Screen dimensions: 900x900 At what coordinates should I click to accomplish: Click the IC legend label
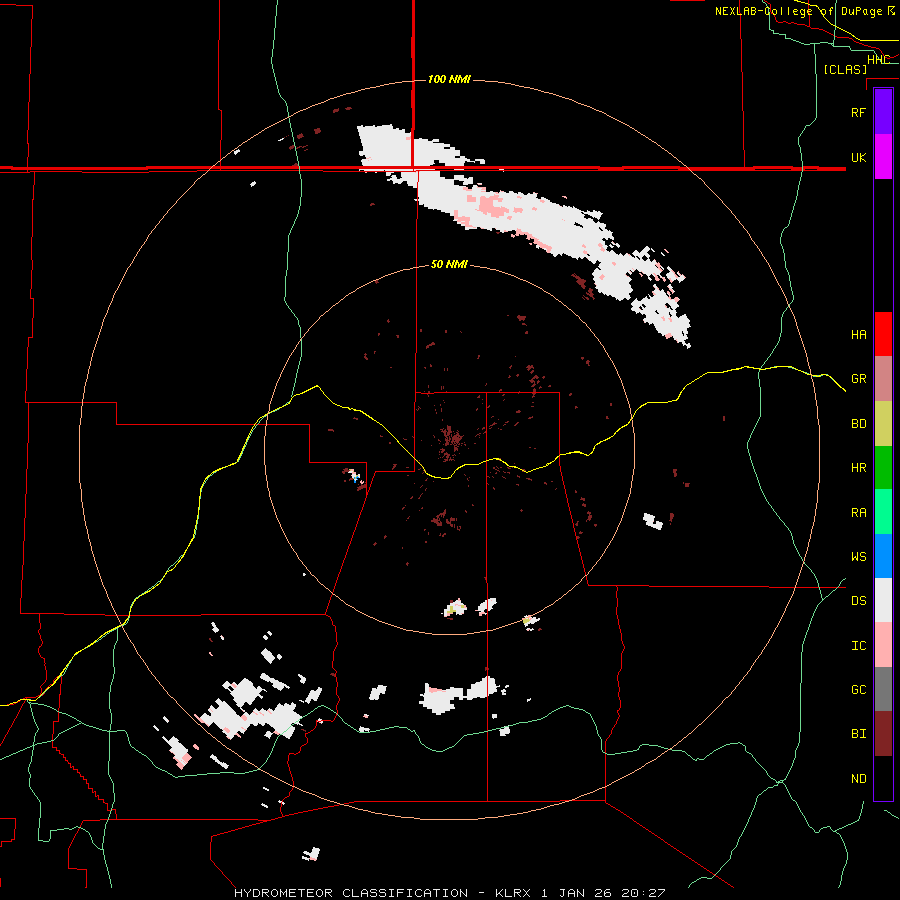point(858,646)
